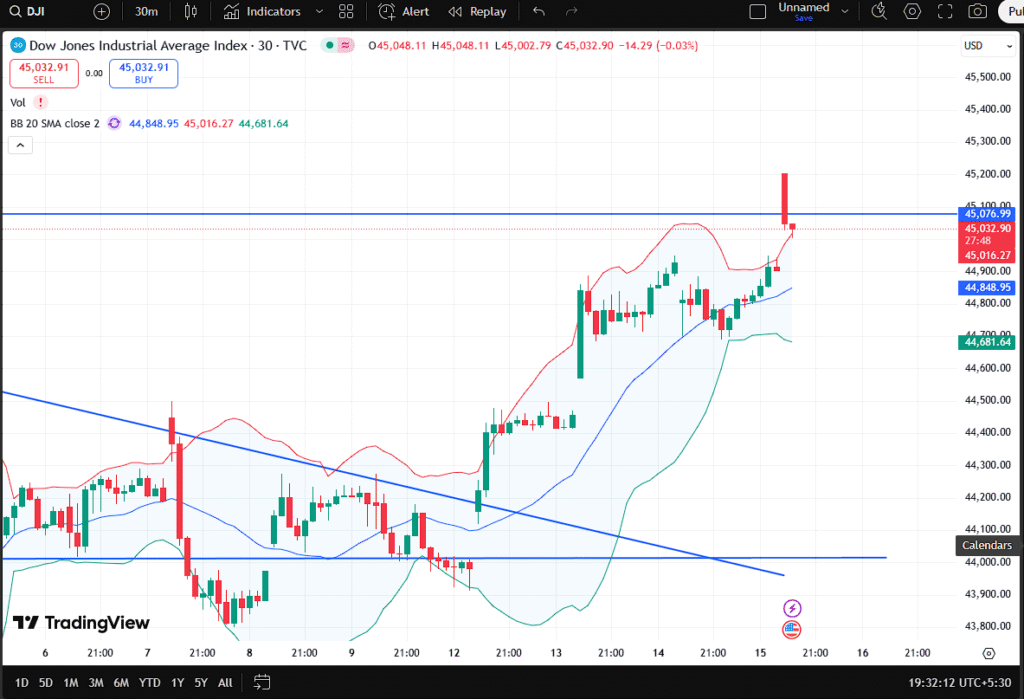Click the 0.00 spread value between SELL and BUY
Image resolution: width=1024 pixels, height=699 pixels.
coord(94,73)
